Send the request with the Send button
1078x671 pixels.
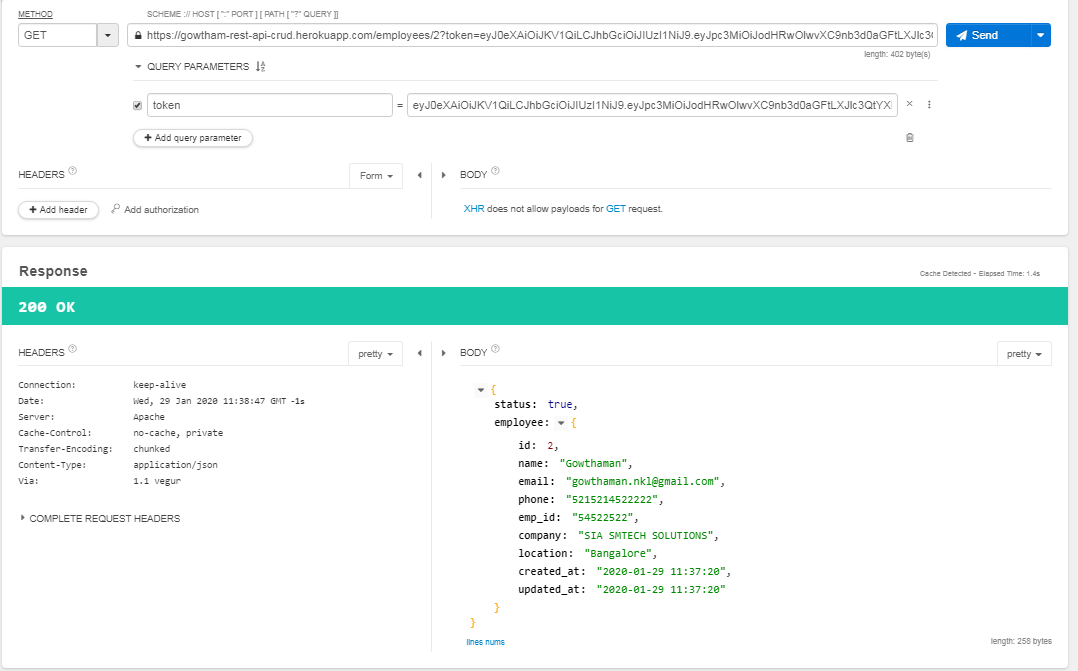pos(989,35)
